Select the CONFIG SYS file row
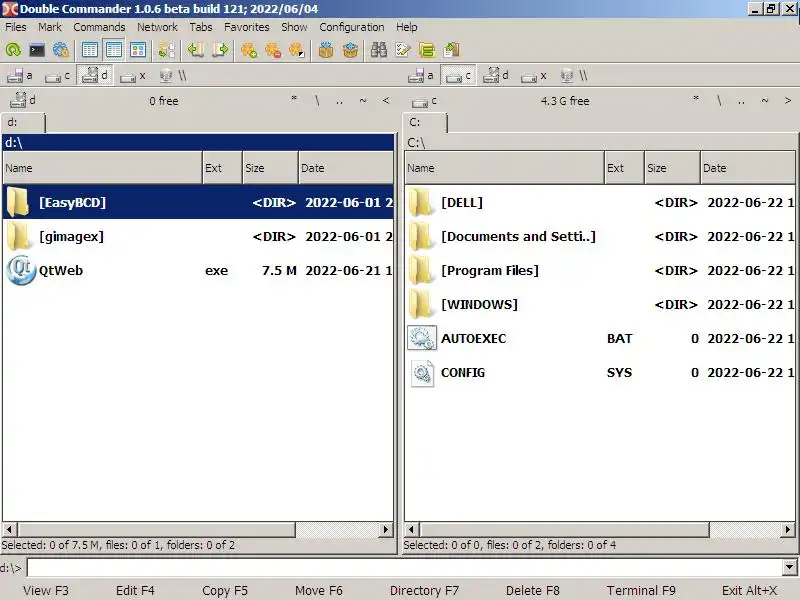Screen dimensions: 800x600 click(600, 372)
